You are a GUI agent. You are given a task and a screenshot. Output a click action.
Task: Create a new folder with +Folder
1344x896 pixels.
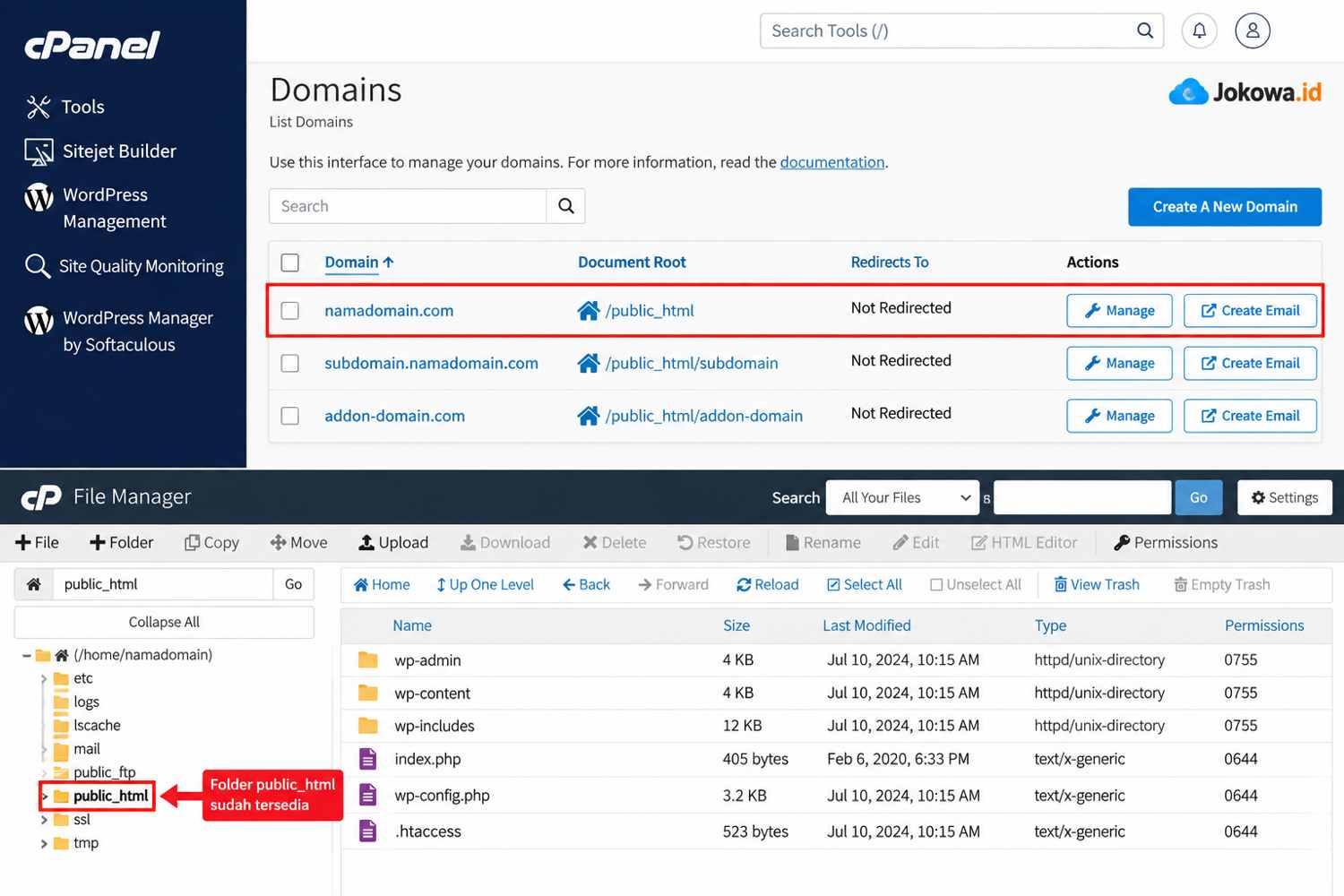122,543
